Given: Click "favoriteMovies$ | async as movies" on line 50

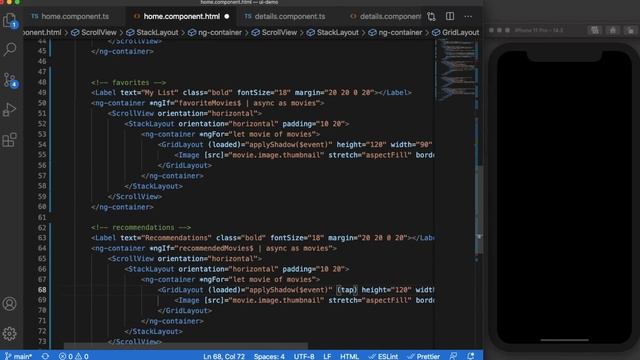Looking at the screenshot, I should point(249,103).
